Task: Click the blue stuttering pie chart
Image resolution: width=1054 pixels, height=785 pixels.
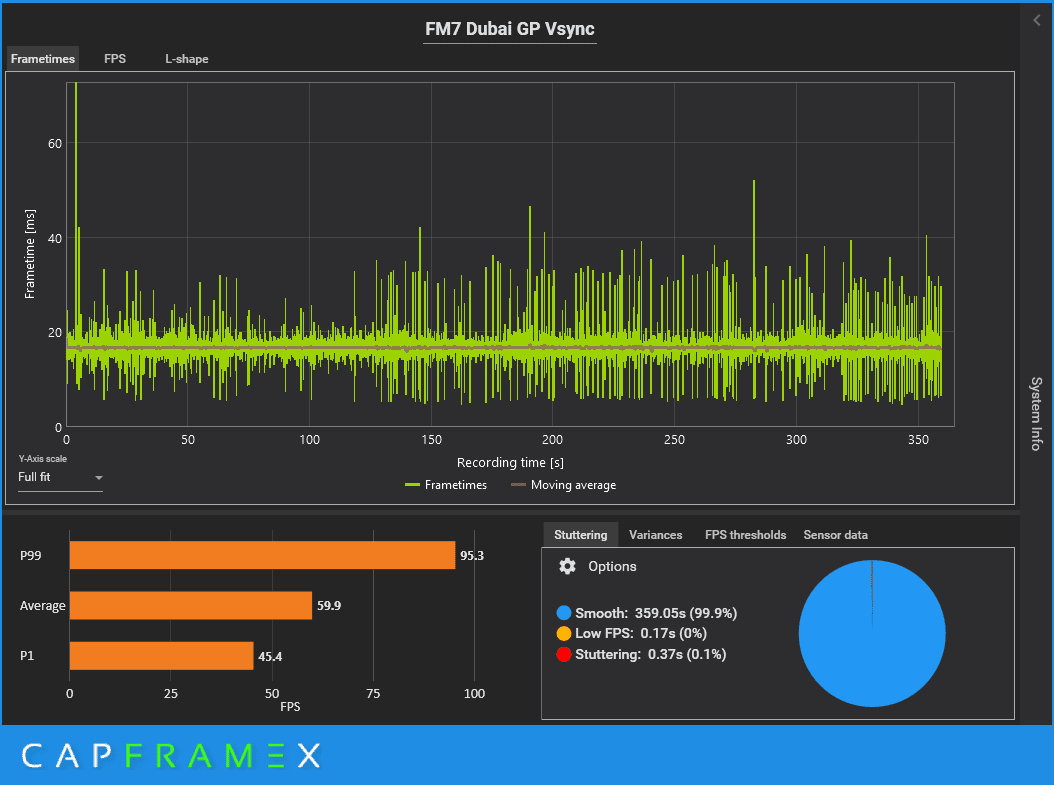Action: coord(872,633)
